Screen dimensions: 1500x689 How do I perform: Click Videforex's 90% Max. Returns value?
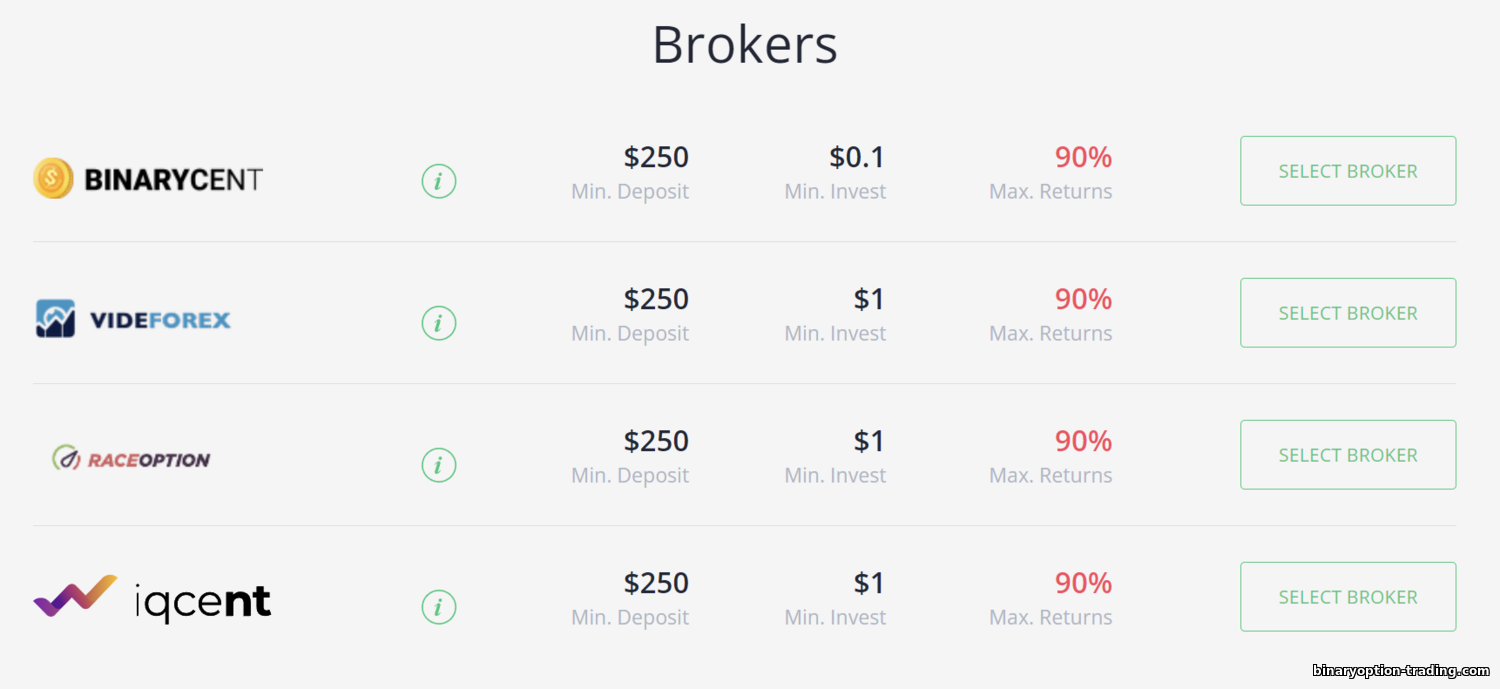pyautogui.click(x=1083, y=299)
